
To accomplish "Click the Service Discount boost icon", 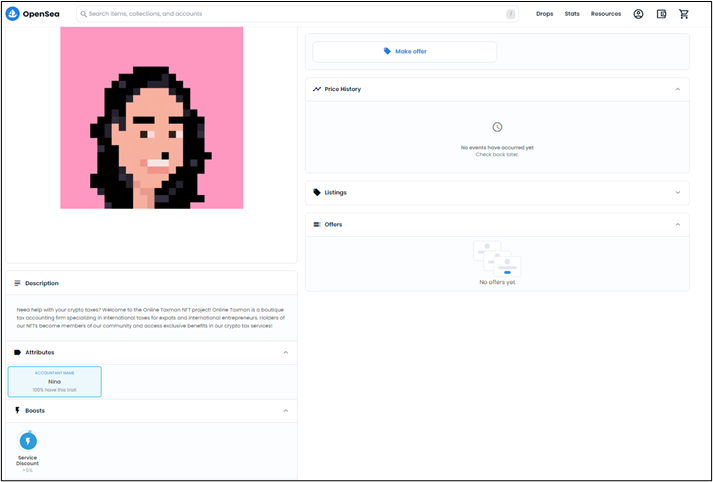I will 28,440.
